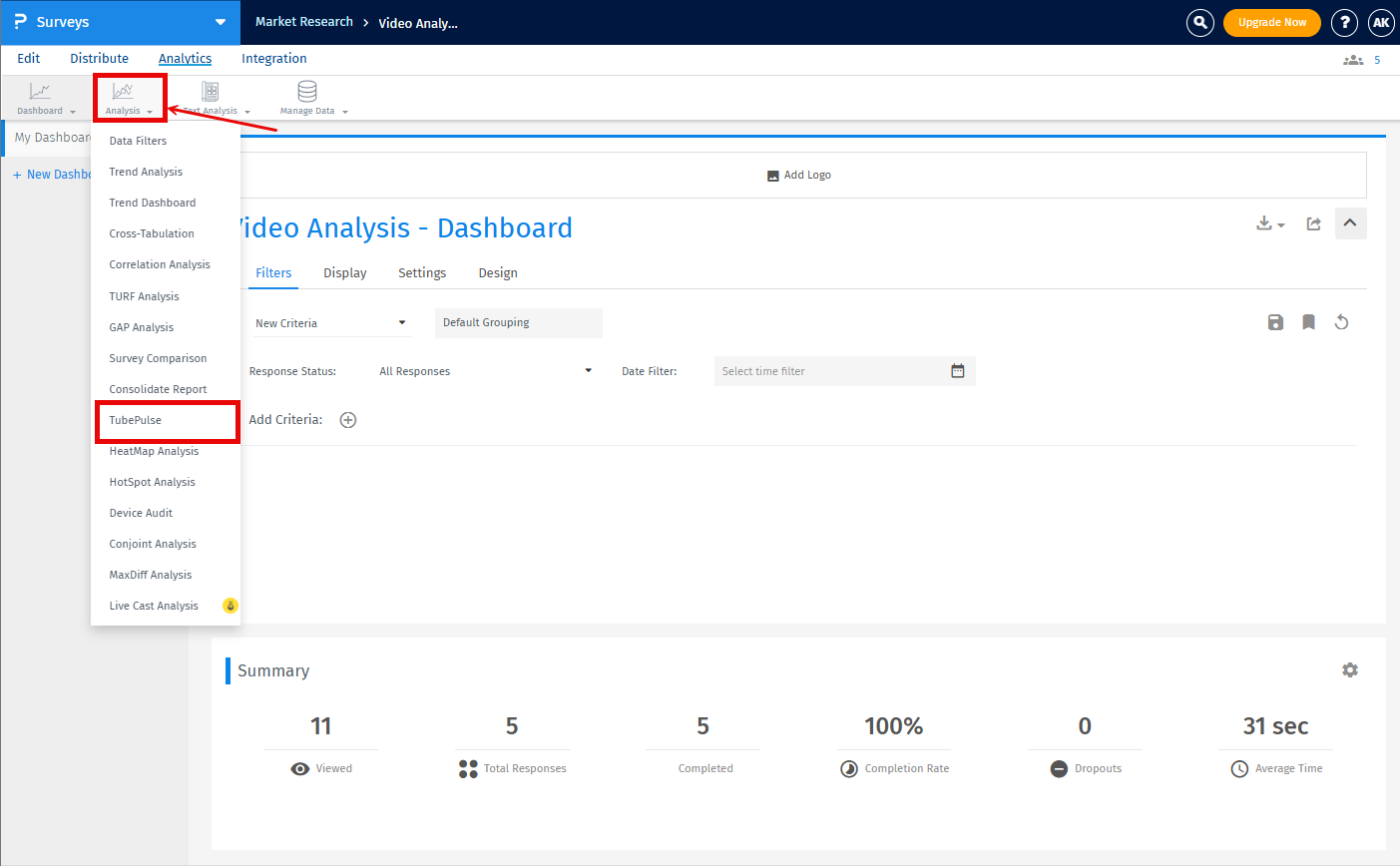Viewport: 1400px width, 866px height.
Task: Switch to the Display tab
Action: coord(345,273)
